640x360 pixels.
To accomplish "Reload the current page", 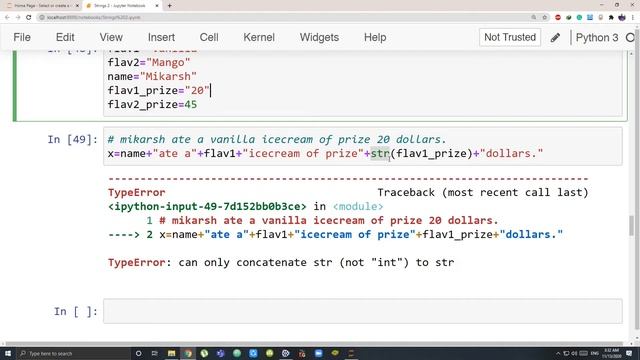I will (29, 17).
